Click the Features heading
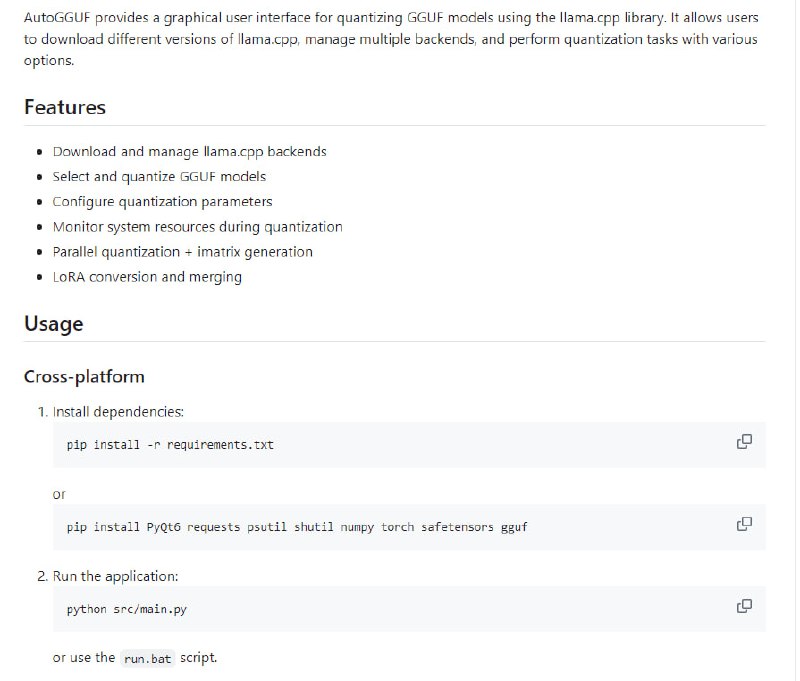This screenshot has height=681, width=800. tap(65, 107)
